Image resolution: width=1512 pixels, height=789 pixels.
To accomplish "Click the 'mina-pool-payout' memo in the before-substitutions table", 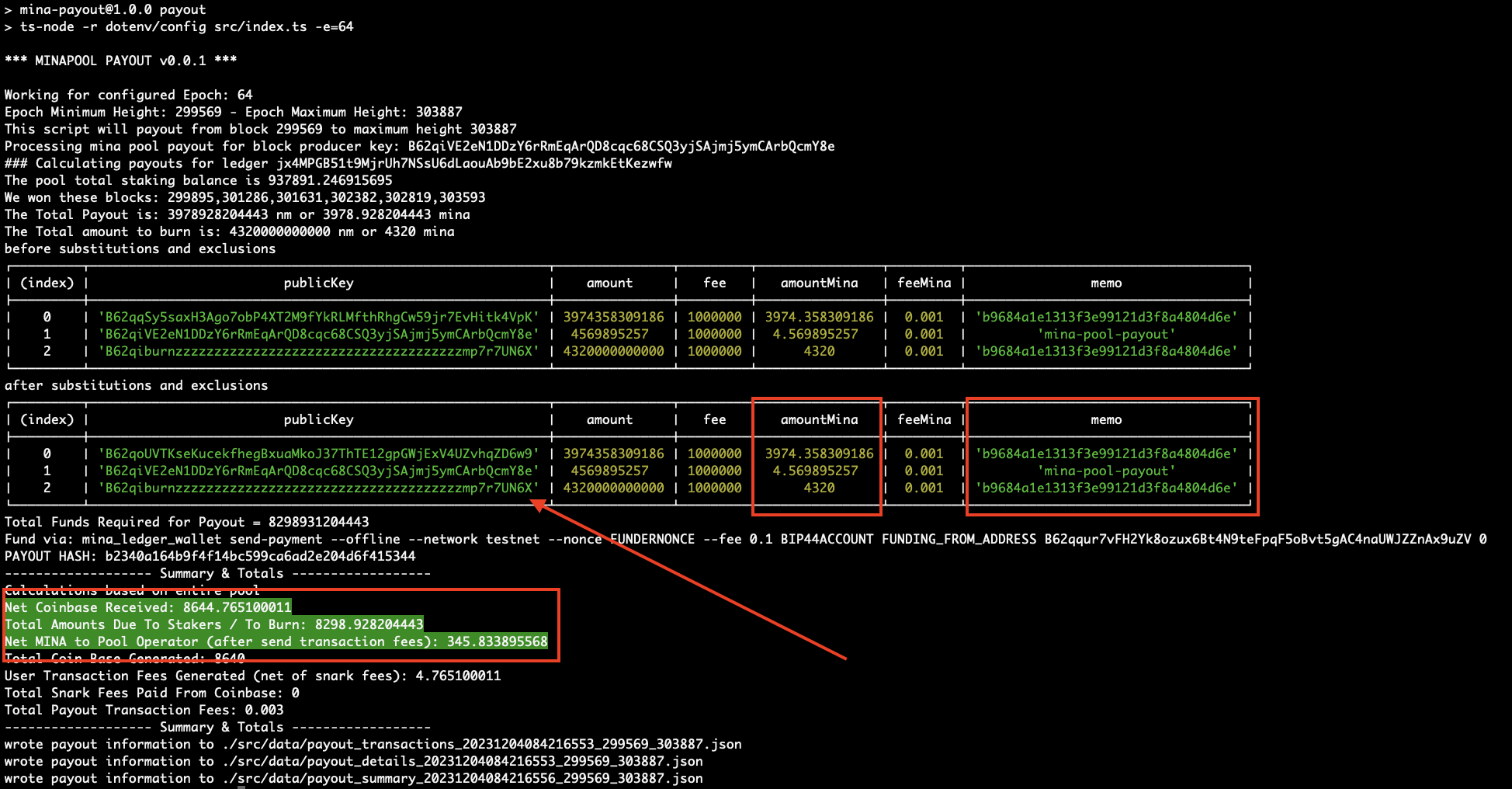I will (1107, 334).
